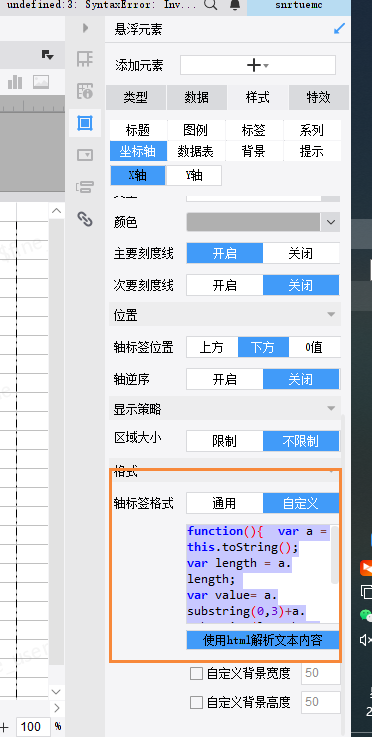Set 轴逆序 to 关闭
Image resolution: width=372 pixels, height=737 pixels.
click(x=301, y=379)
